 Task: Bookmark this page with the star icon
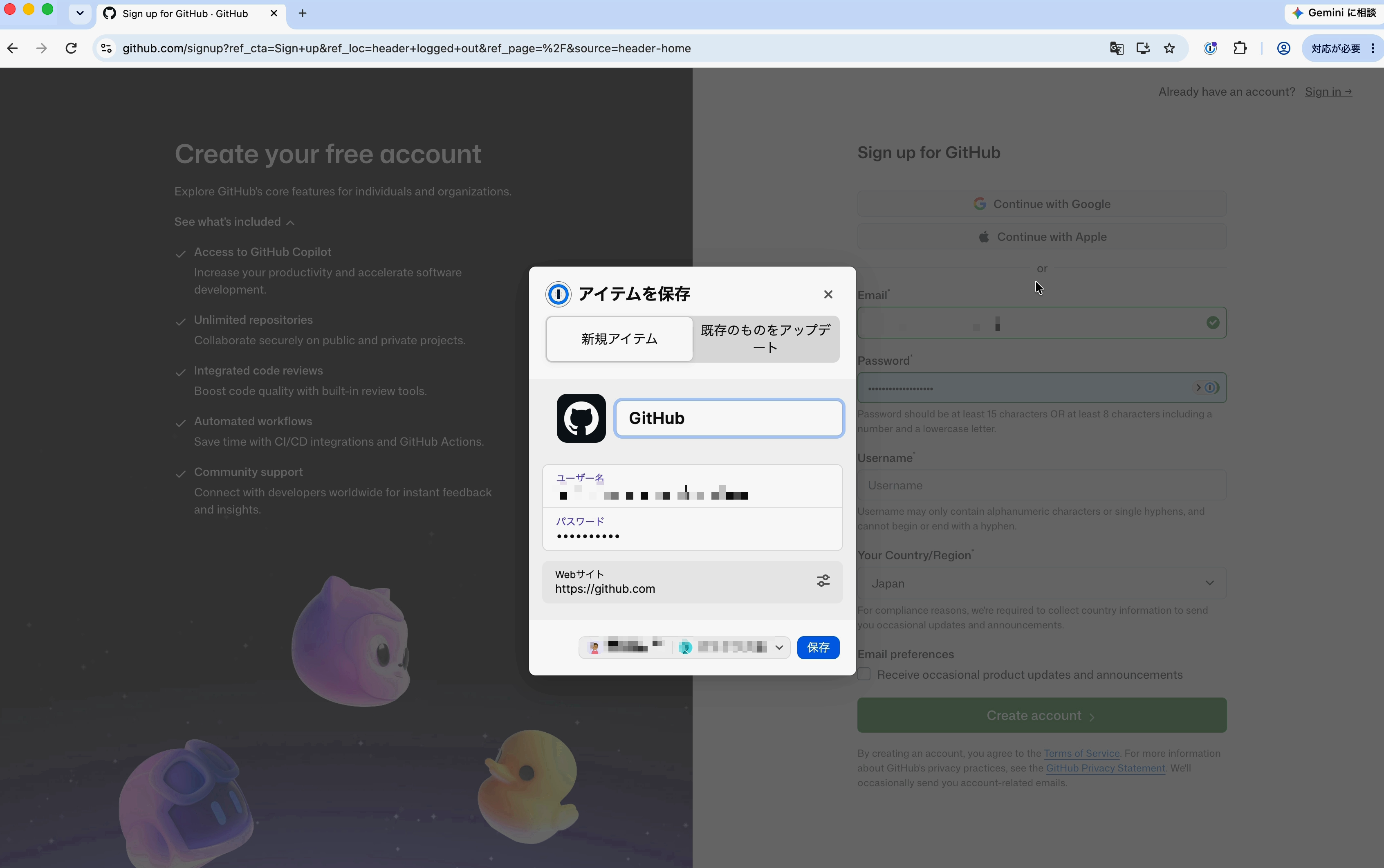click(1169, 48)
